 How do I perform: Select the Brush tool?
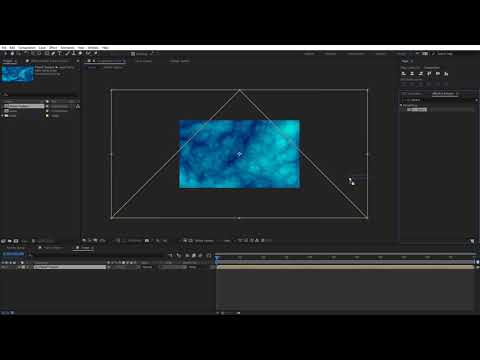(67, 53)
